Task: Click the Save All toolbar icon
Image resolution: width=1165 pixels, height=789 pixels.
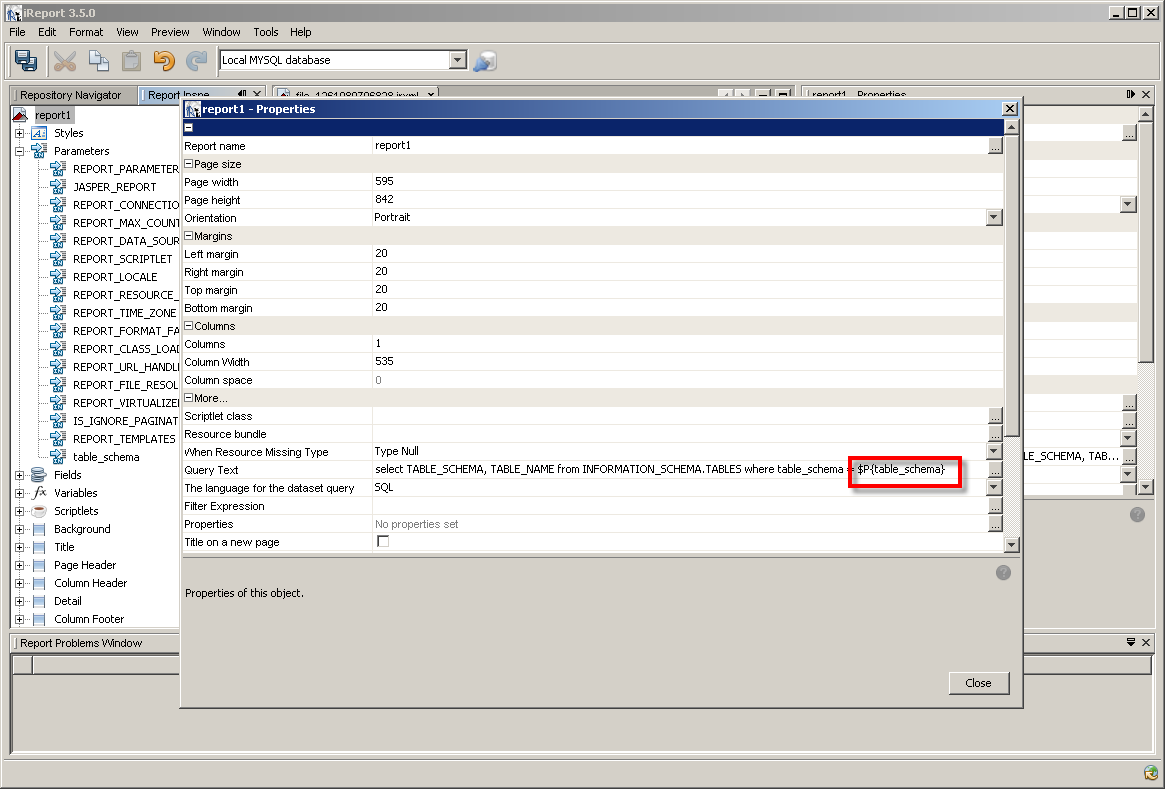Action: [x=27, y=61]
